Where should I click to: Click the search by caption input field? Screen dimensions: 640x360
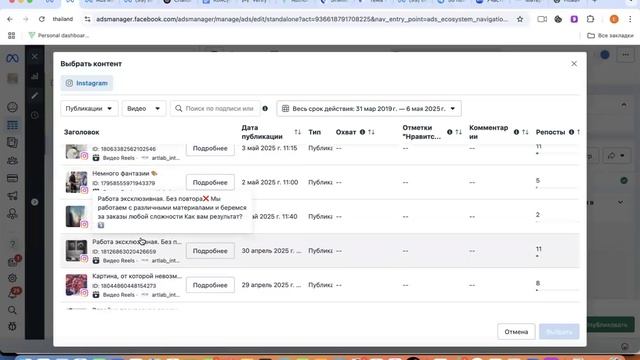coord(215,109)
